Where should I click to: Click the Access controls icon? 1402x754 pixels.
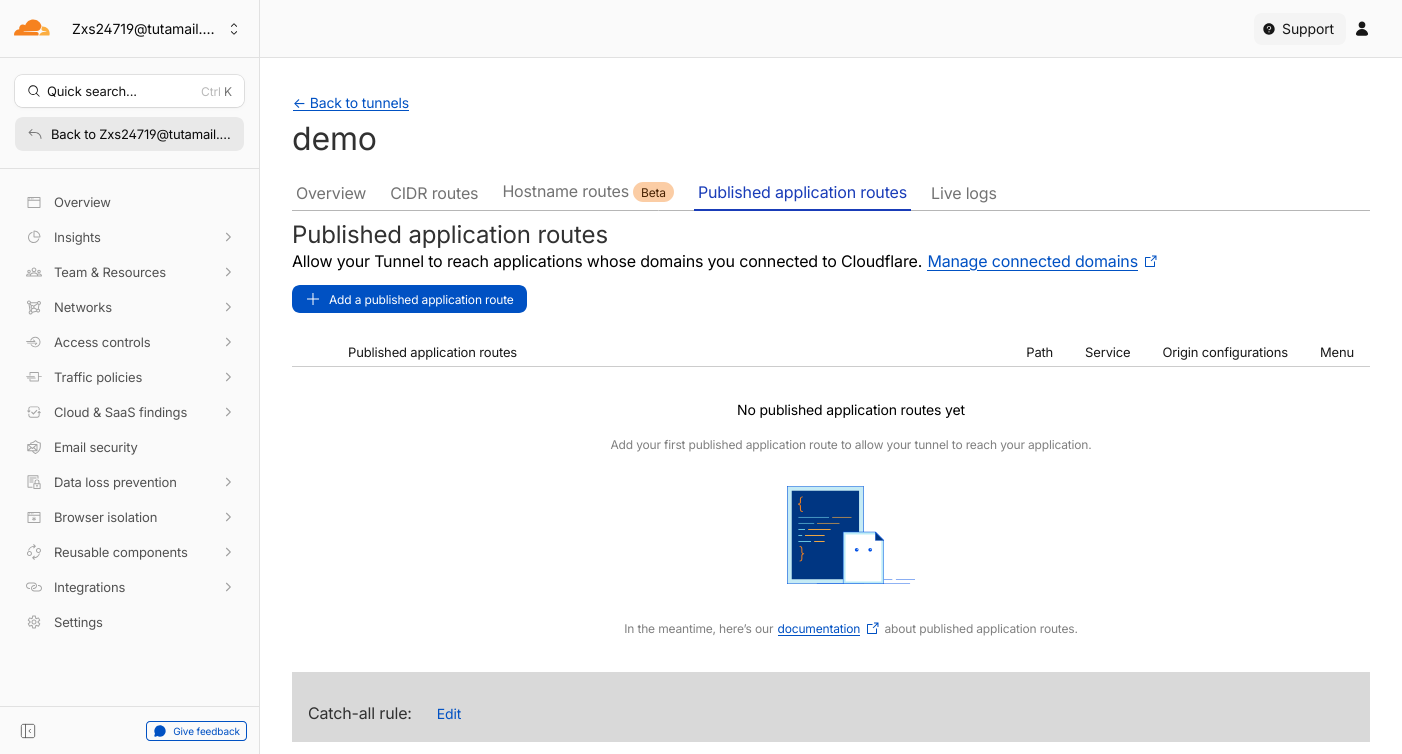pyautogui.click(x=34, y=342)
